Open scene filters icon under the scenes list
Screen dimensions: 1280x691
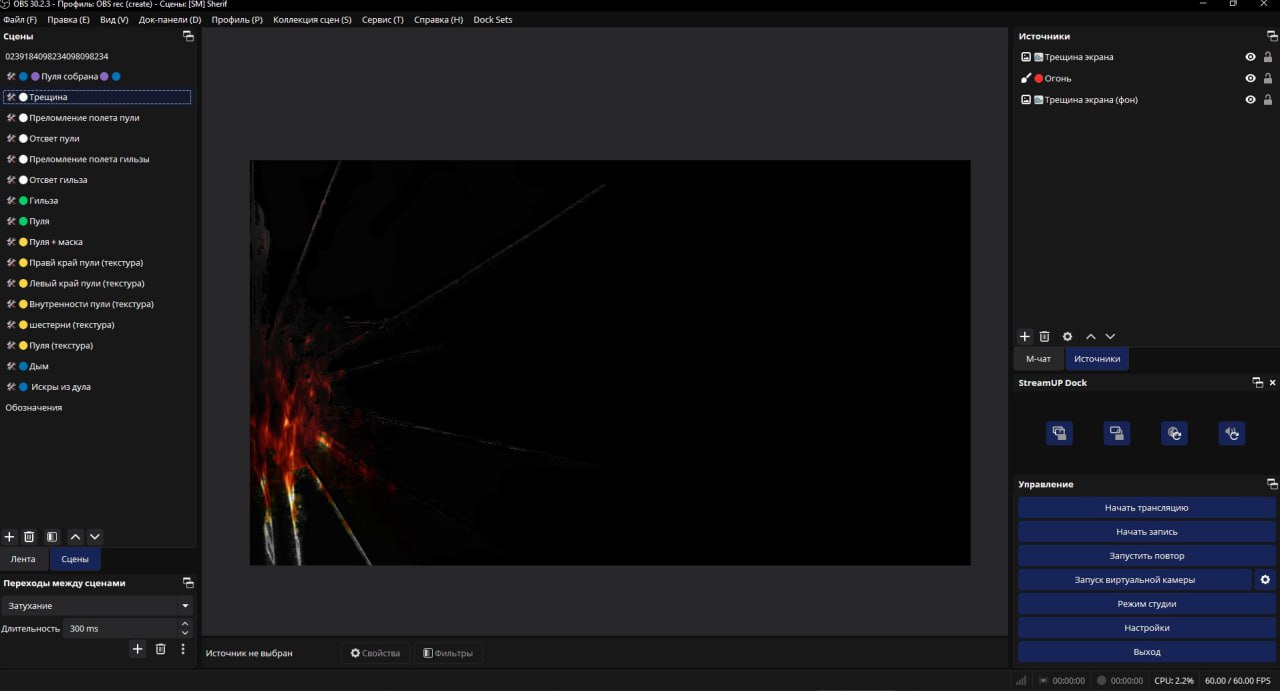52,537
